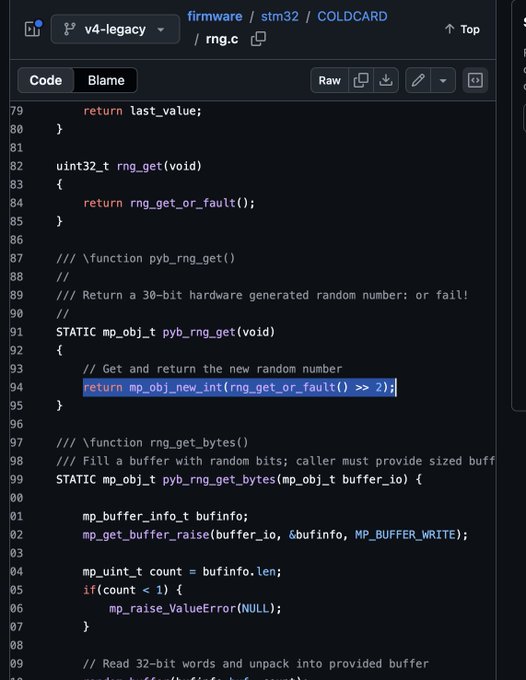
Task: Switch to the Code tab
Action: point(46,80)
